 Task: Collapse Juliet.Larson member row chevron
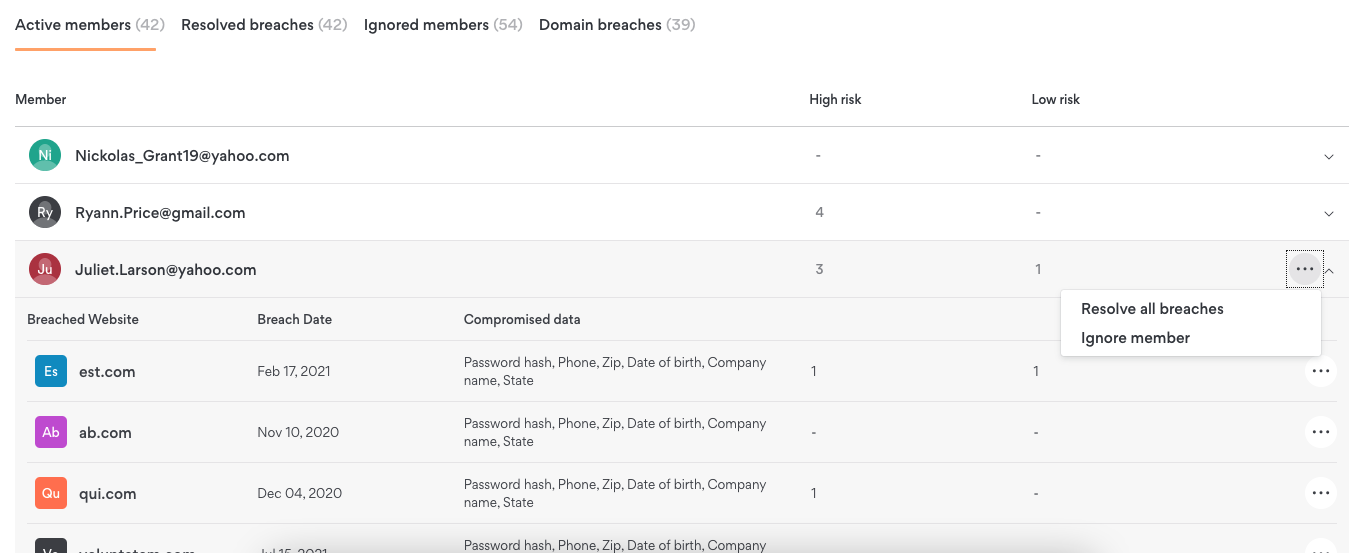click(x=1330, y=270)
